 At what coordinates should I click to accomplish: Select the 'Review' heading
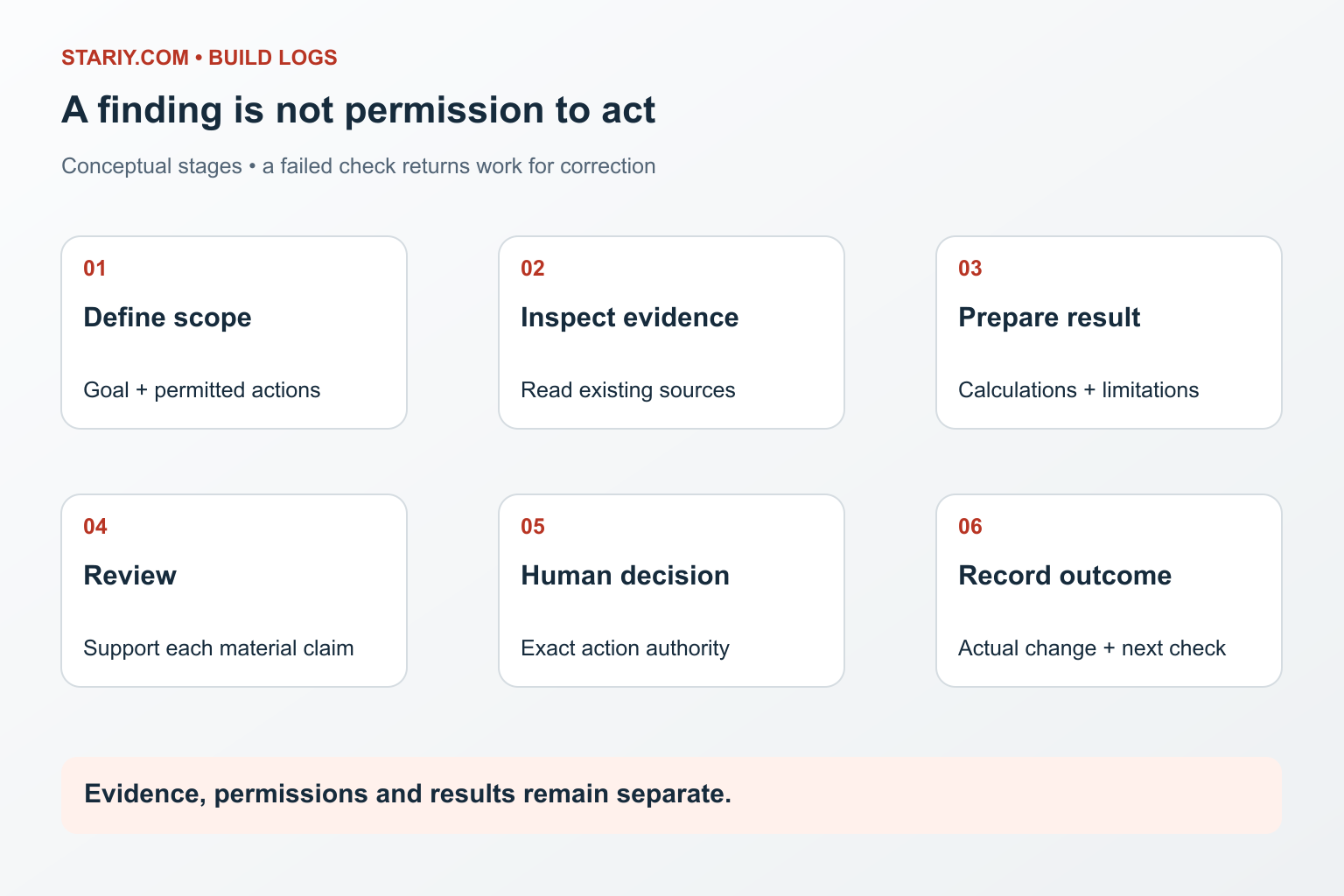[x=129, y=576]
